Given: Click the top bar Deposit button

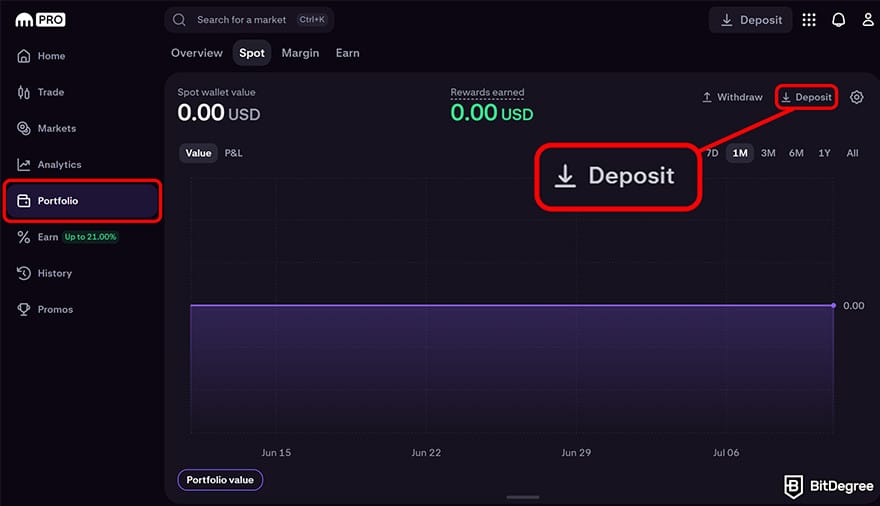Looking at the screenshot, I should tap(750, 20).
